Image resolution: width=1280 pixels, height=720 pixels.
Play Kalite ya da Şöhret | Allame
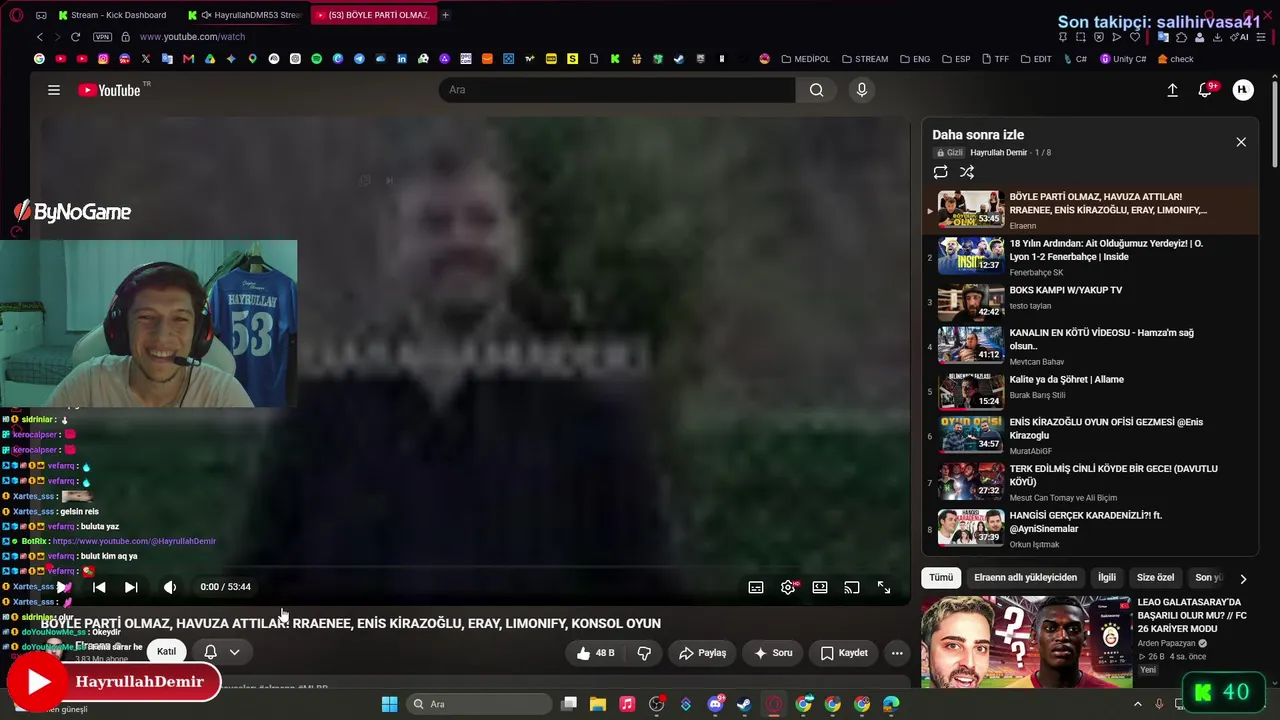[x=1090, y=391]
